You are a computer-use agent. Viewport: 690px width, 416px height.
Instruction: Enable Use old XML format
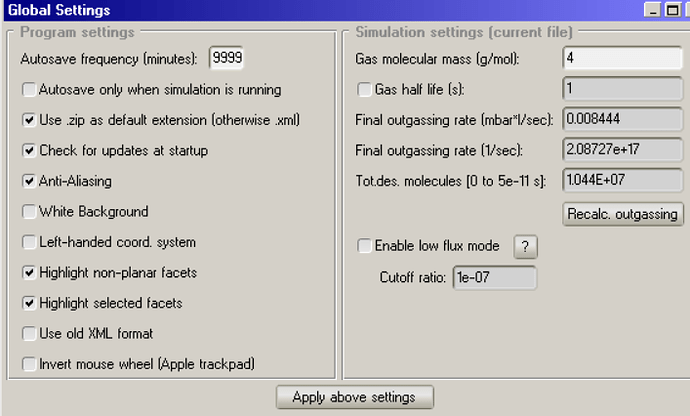[29, 333]
